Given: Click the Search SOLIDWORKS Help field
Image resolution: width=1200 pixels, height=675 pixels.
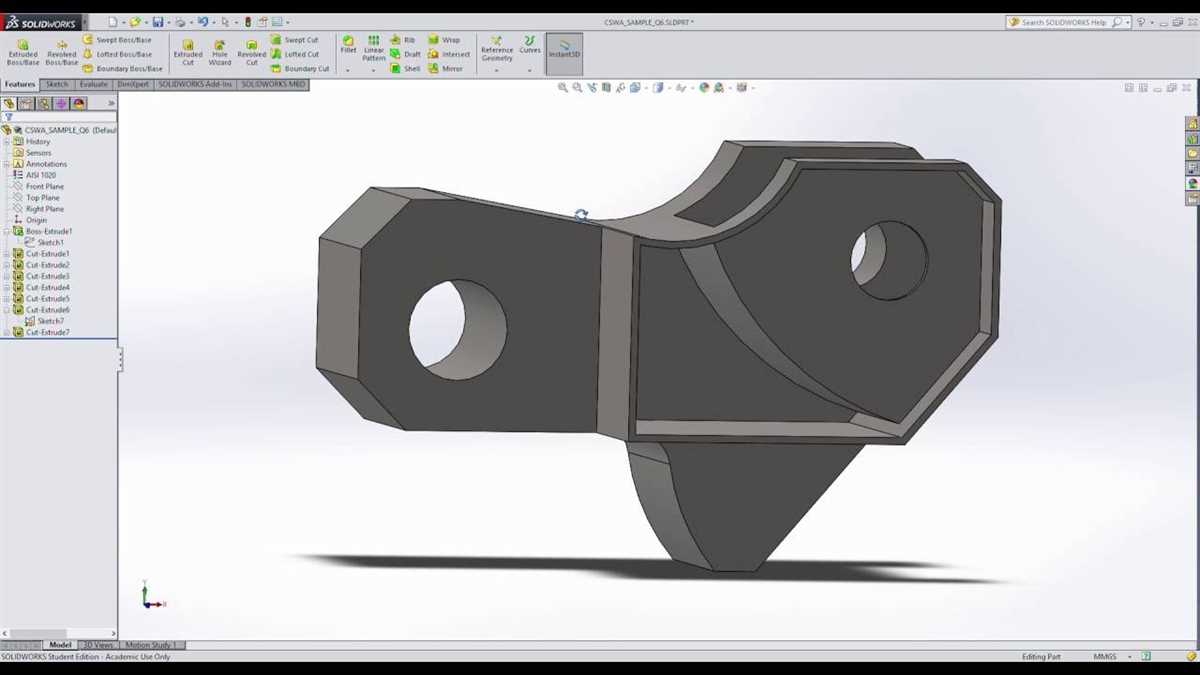Looking at the screenshot, I should click(x=1064, y=22).
